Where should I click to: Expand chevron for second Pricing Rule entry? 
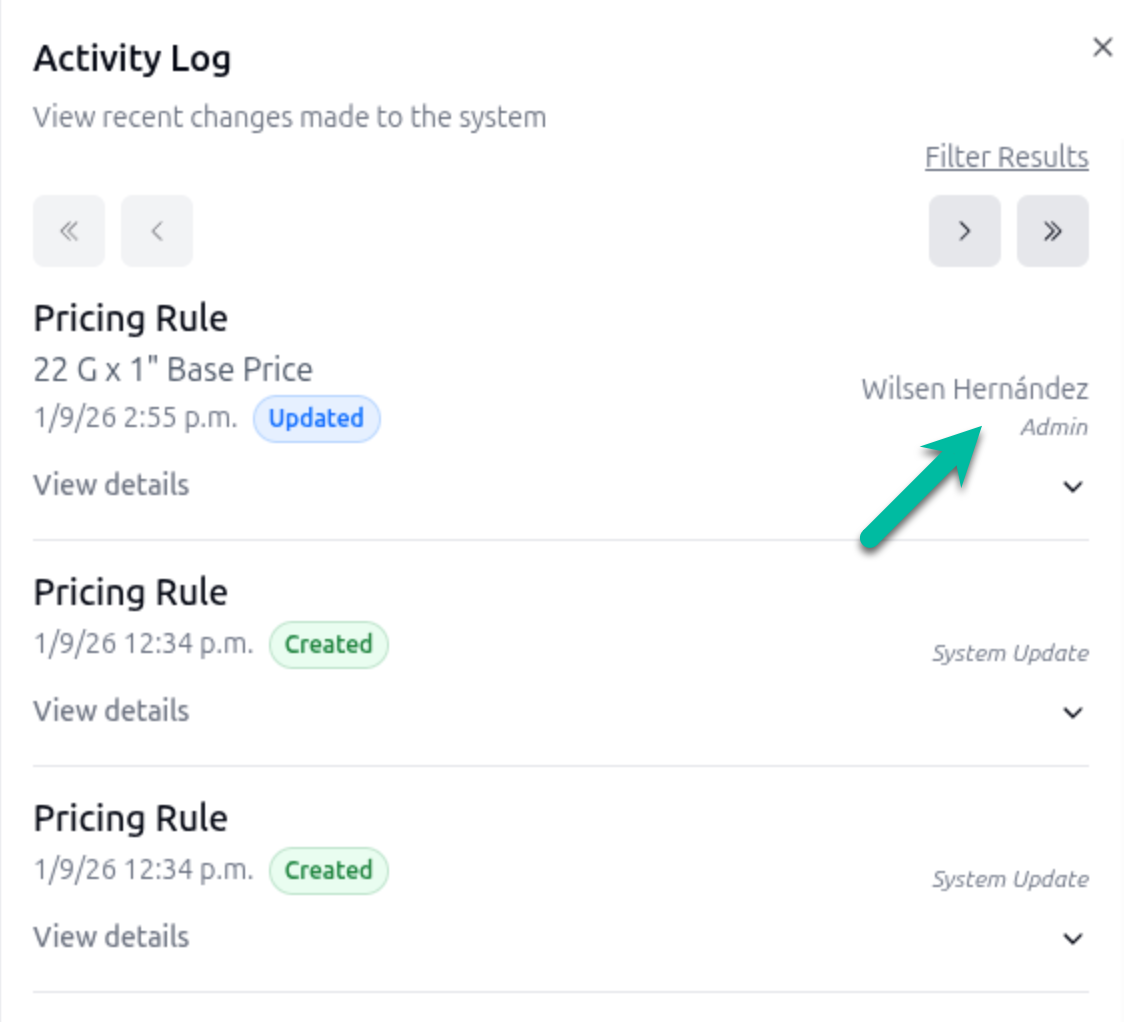pyautogui.click(x=1072, y=713)
